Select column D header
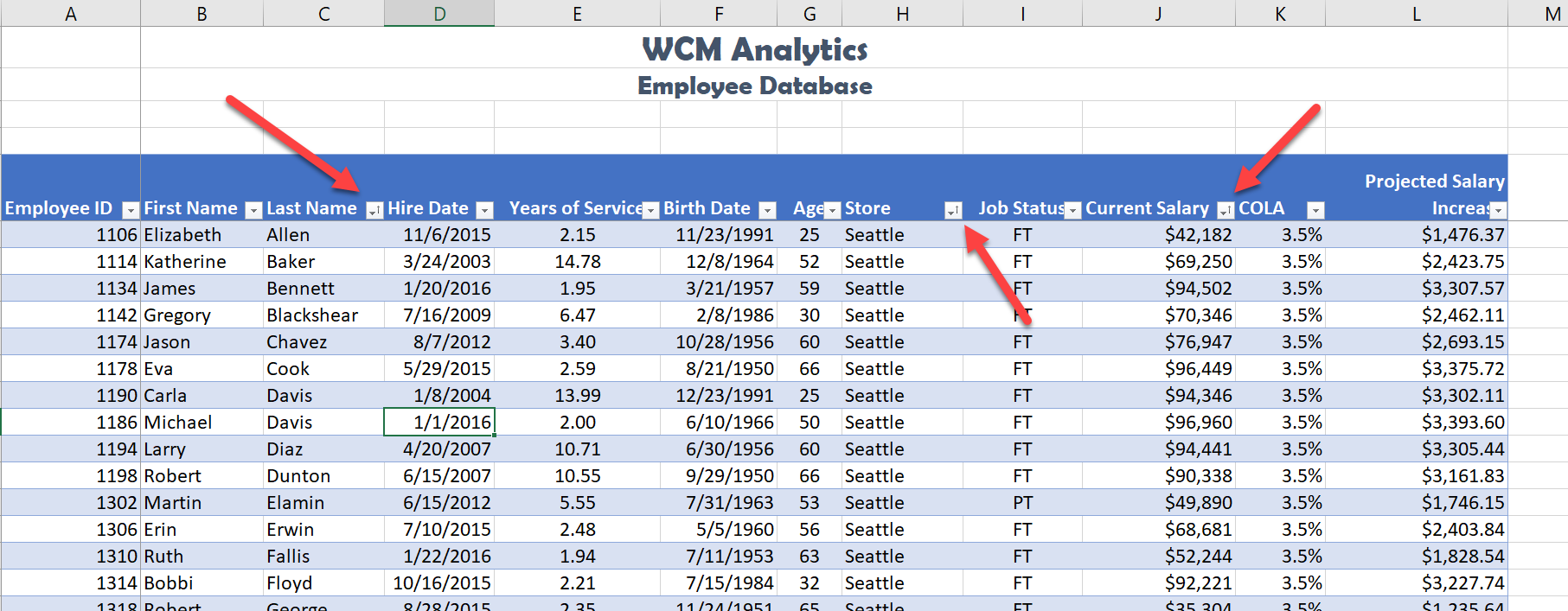Screen dimensions: 1568x611 pos(439,14)
